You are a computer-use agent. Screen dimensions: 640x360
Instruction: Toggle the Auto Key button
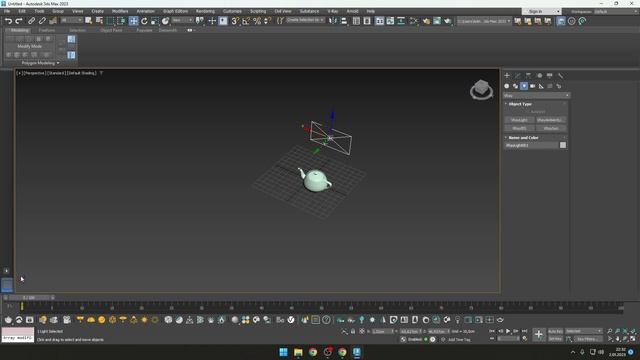pos(555,331)
